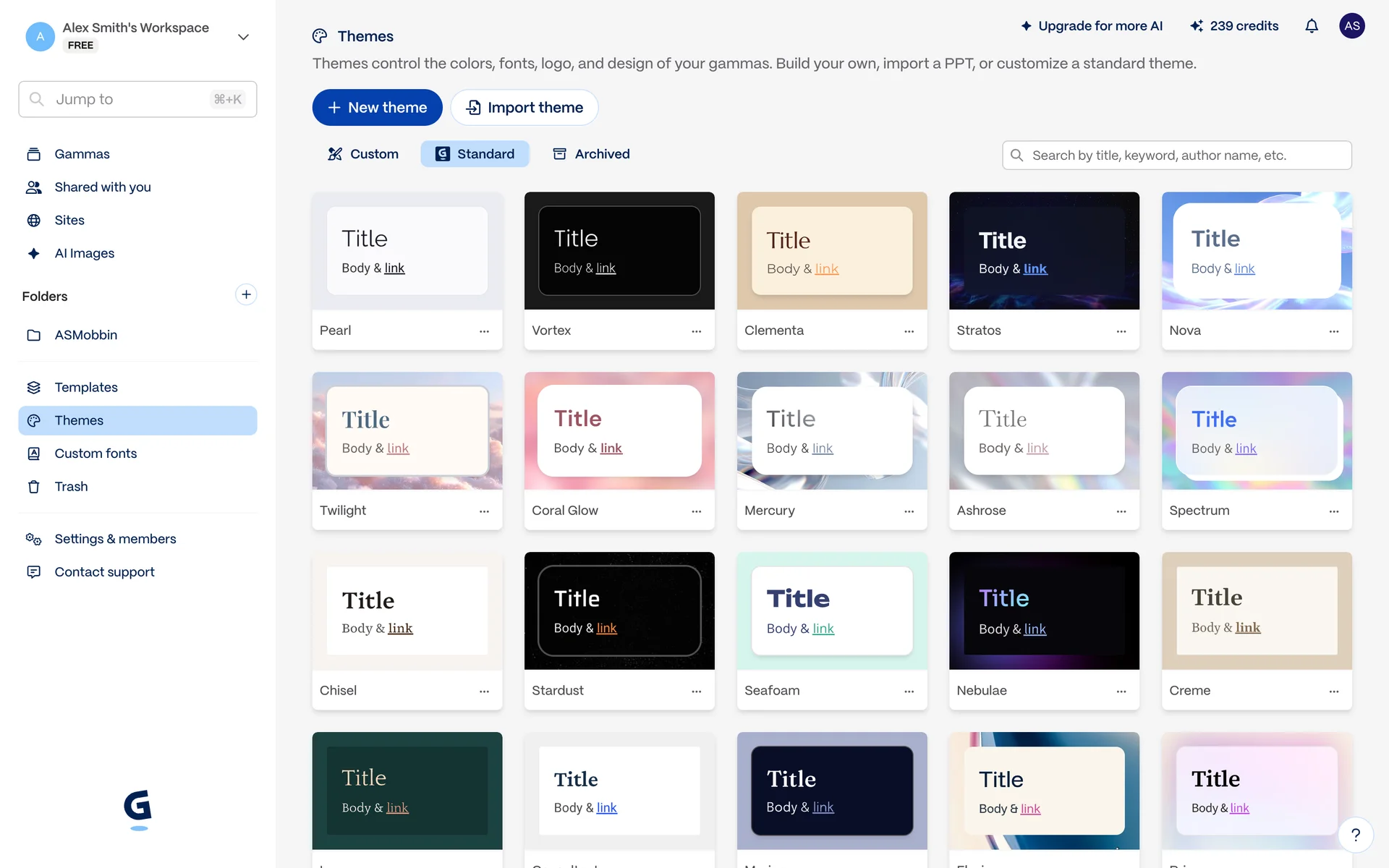Open options menu for Pearl theme

point(484,331)
